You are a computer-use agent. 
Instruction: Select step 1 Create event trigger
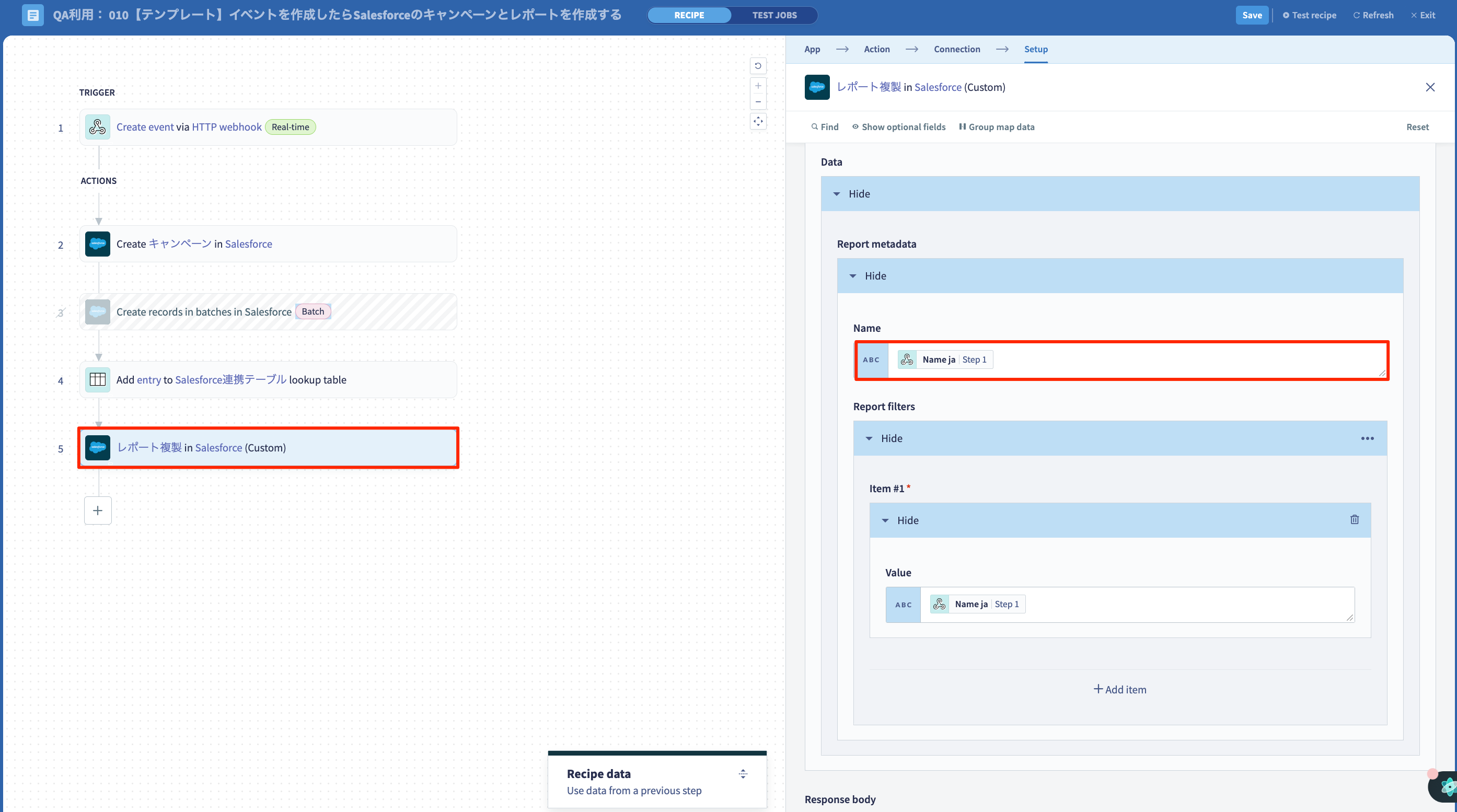[x=268, y=127]
